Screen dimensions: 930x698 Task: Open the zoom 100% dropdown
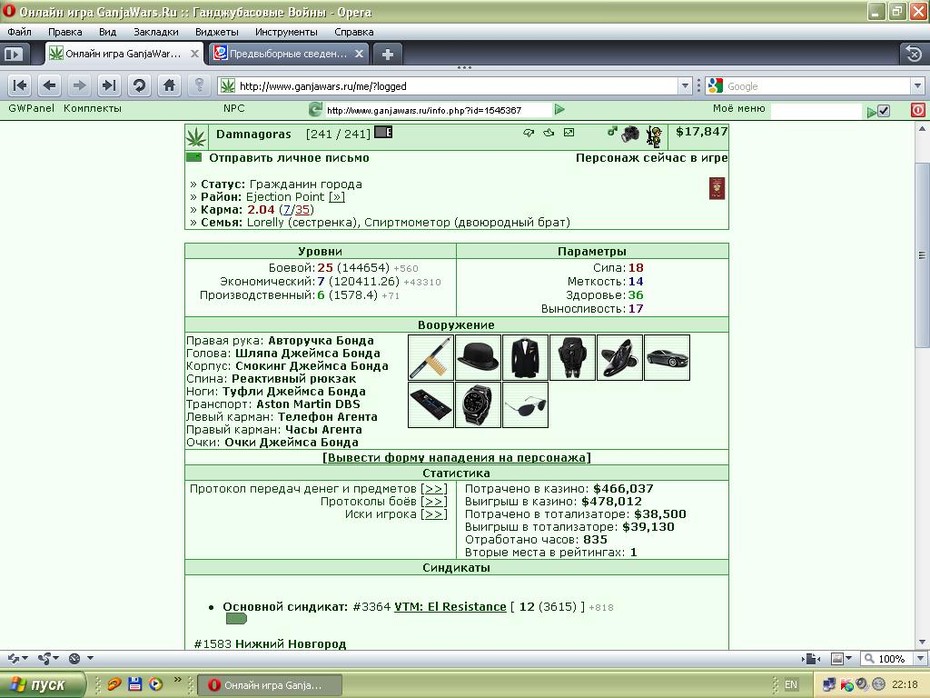[x=920, y=658]
